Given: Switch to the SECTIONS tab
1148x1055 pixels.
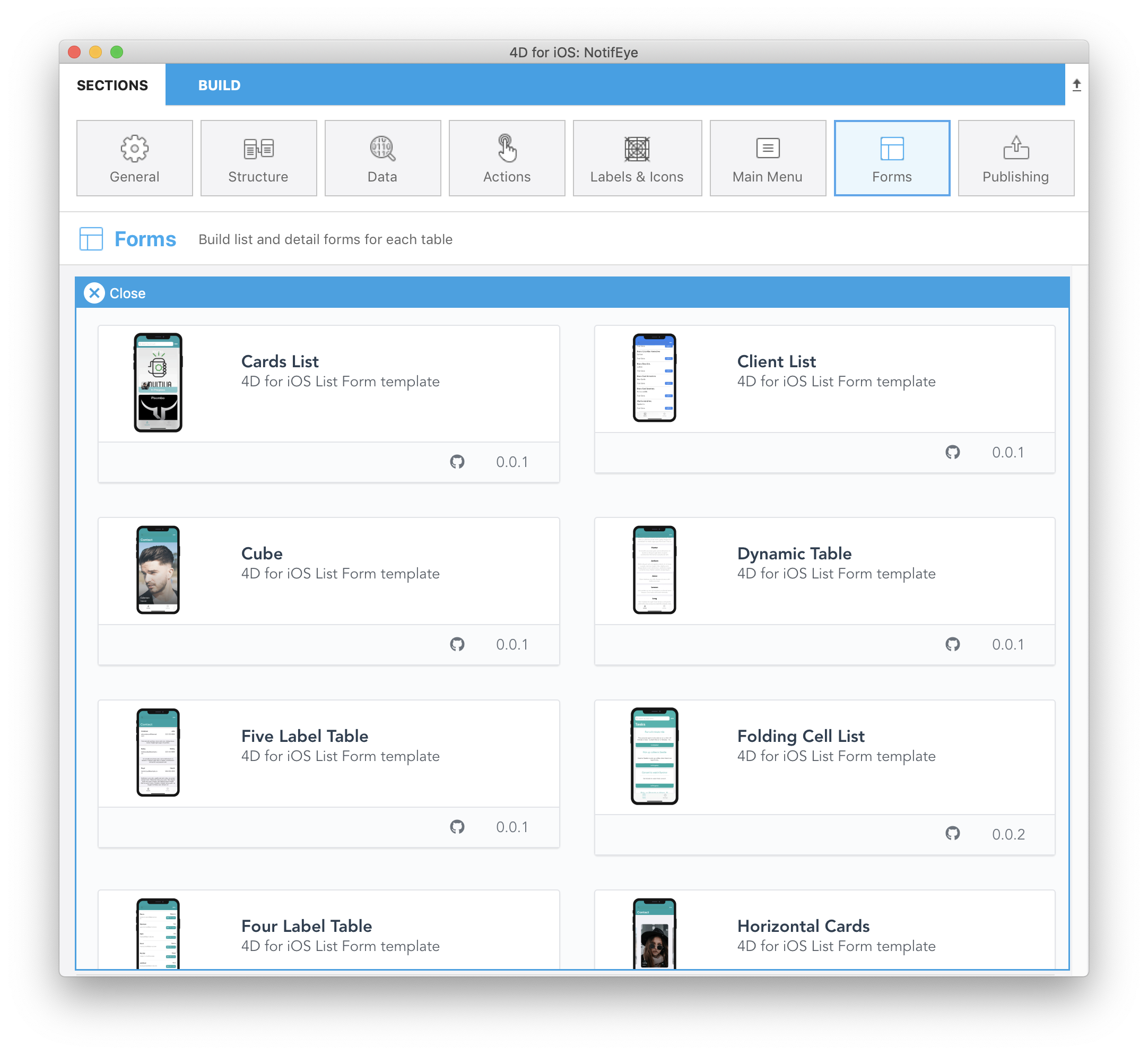Looking at the screenshot, I should [112, 85].
